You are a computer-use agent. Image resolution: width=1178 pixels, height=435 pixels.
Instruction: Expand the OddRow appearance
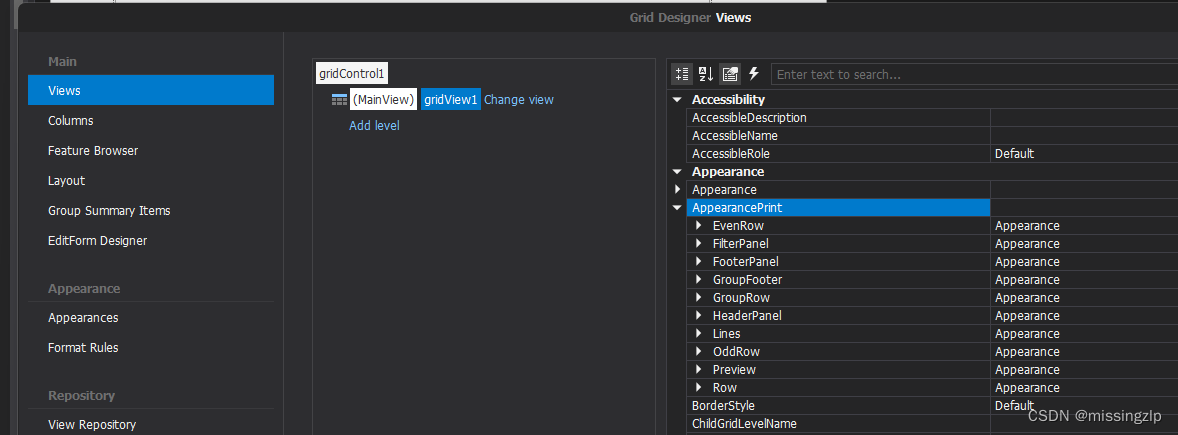click(x=699, y=352)
